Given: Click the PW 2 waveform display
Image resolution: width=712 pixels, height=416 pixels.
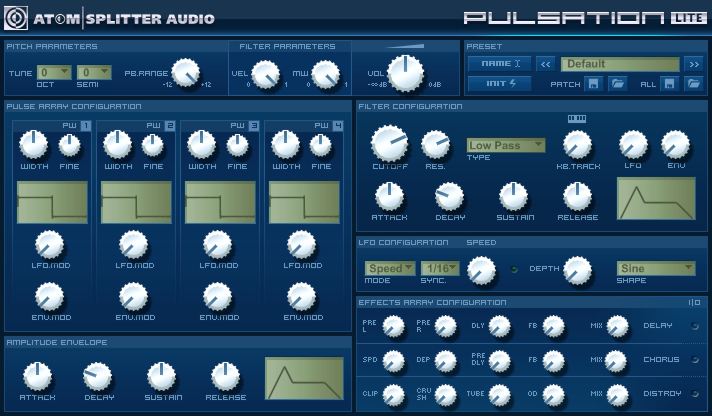Looking at the screenshot, I should click(136, 202).
